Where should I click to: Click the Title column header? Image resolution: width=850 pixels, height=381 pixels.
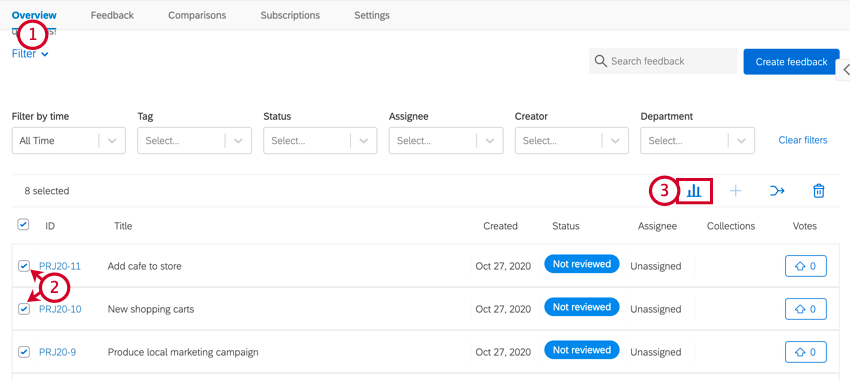click(123, 226)
